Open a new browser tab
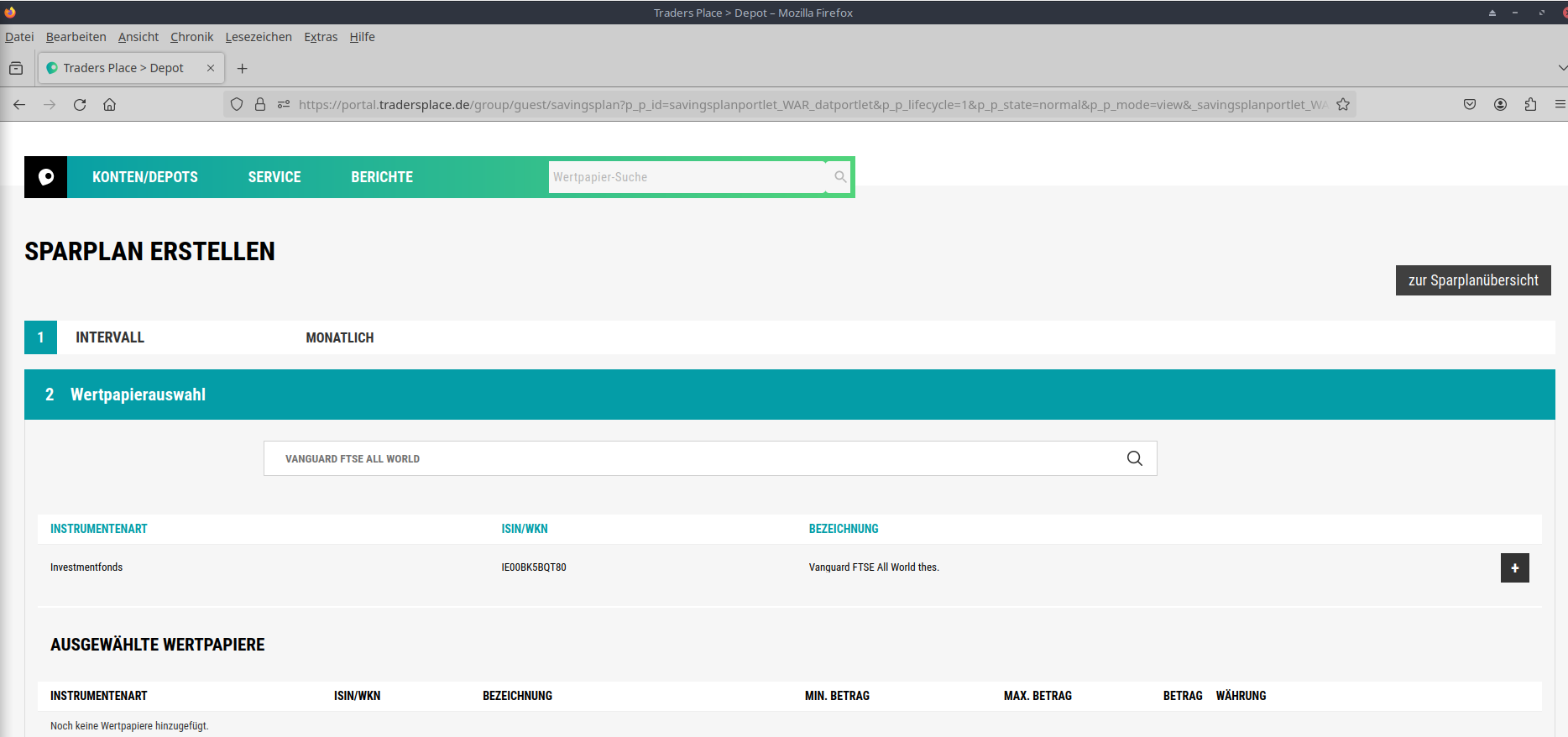1568x737 pixels. point(242,68)
